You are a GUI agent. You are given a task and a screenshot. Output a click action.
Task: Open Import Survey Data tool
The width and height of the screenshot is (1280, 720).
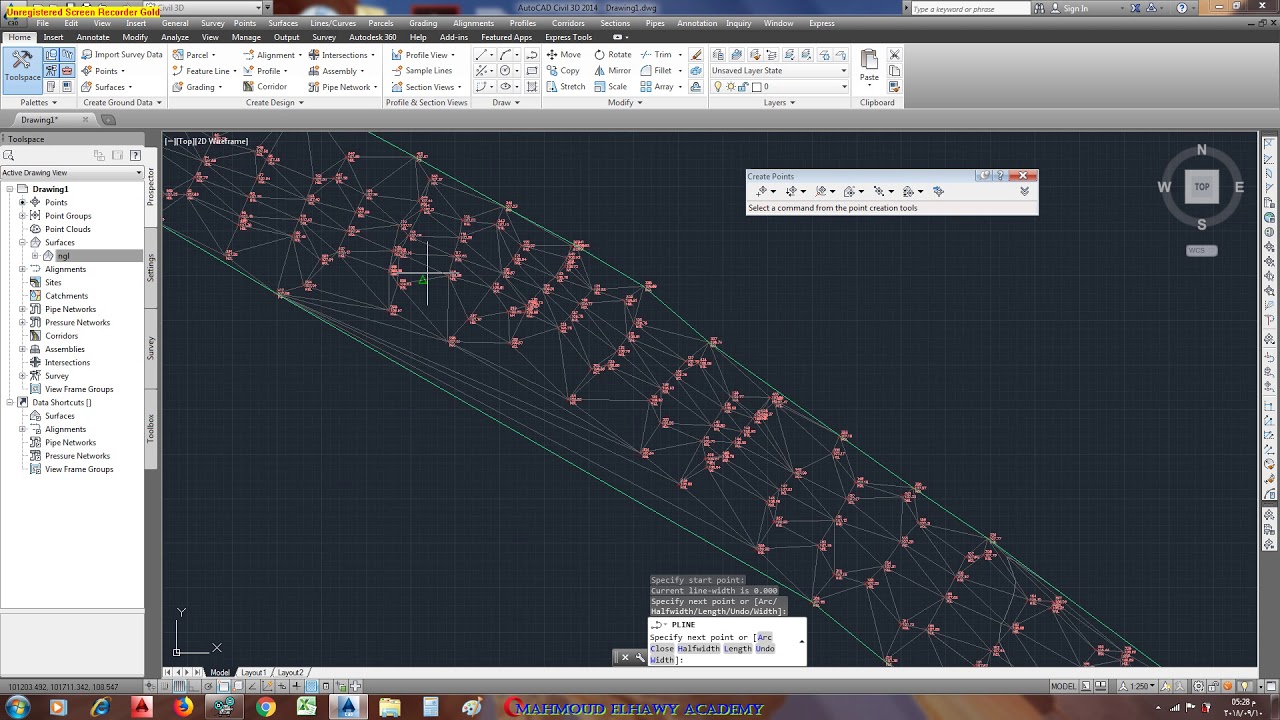click(x=121, y=55)
